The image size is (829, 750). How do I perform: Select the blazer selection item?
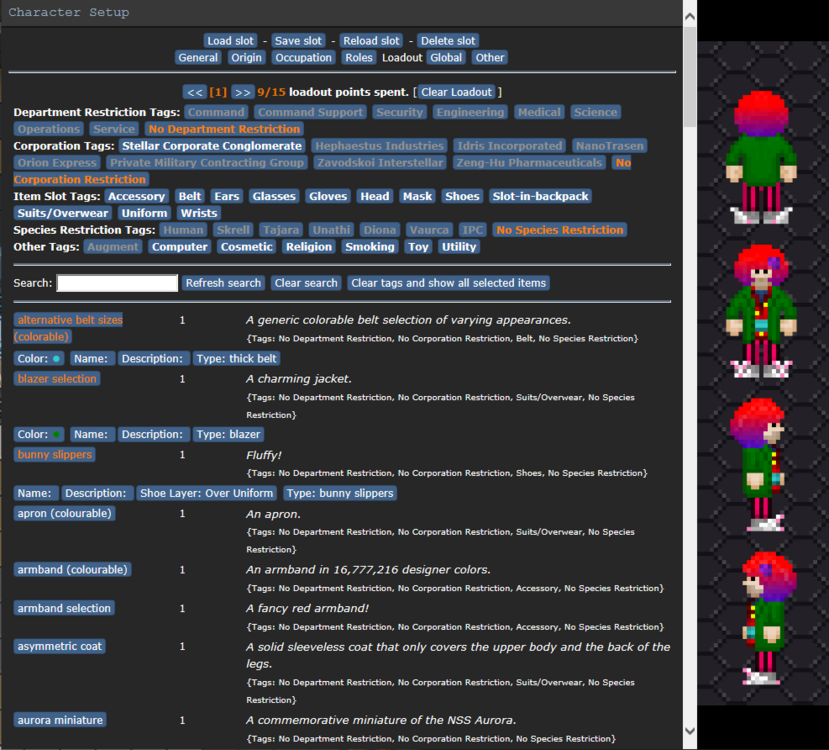pos(56,377)
